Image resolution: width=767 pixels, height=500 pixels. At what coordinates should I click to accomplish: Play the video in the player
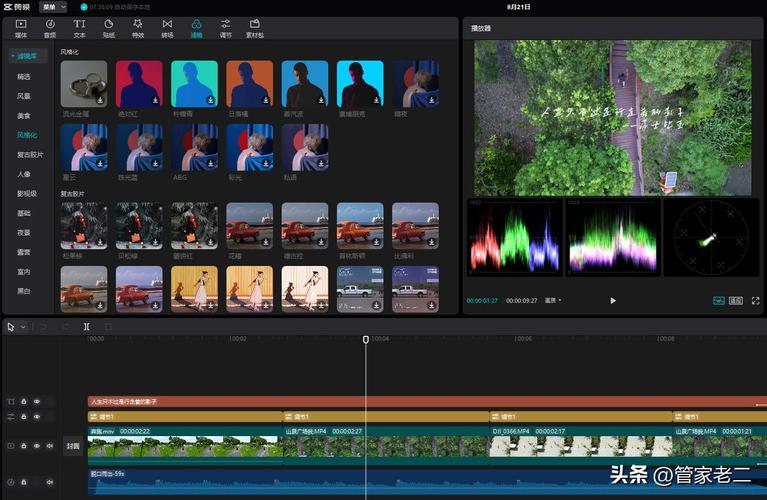613,300
